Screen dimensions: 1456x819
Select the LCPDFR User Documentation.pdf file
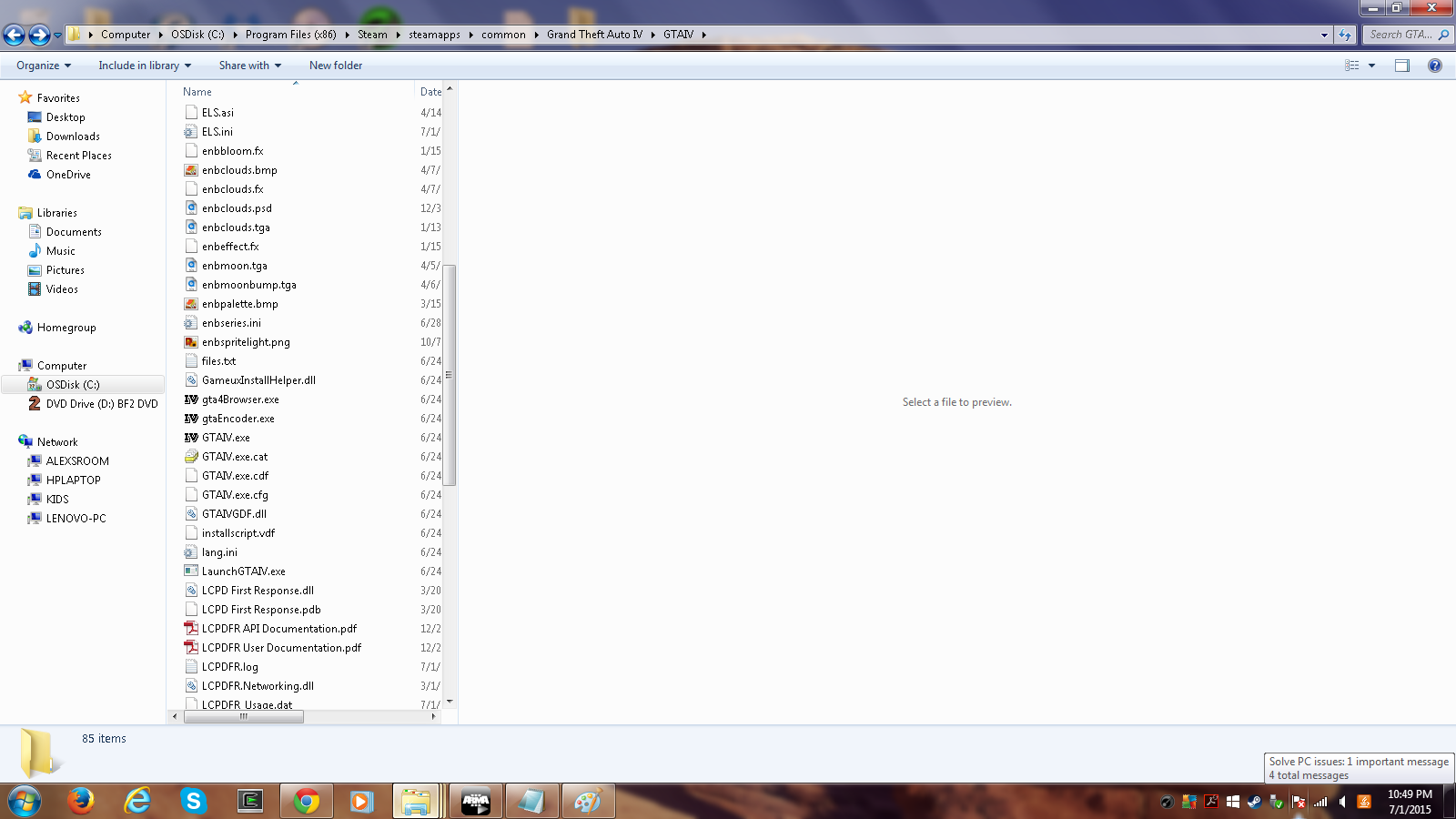pos(281,648)
